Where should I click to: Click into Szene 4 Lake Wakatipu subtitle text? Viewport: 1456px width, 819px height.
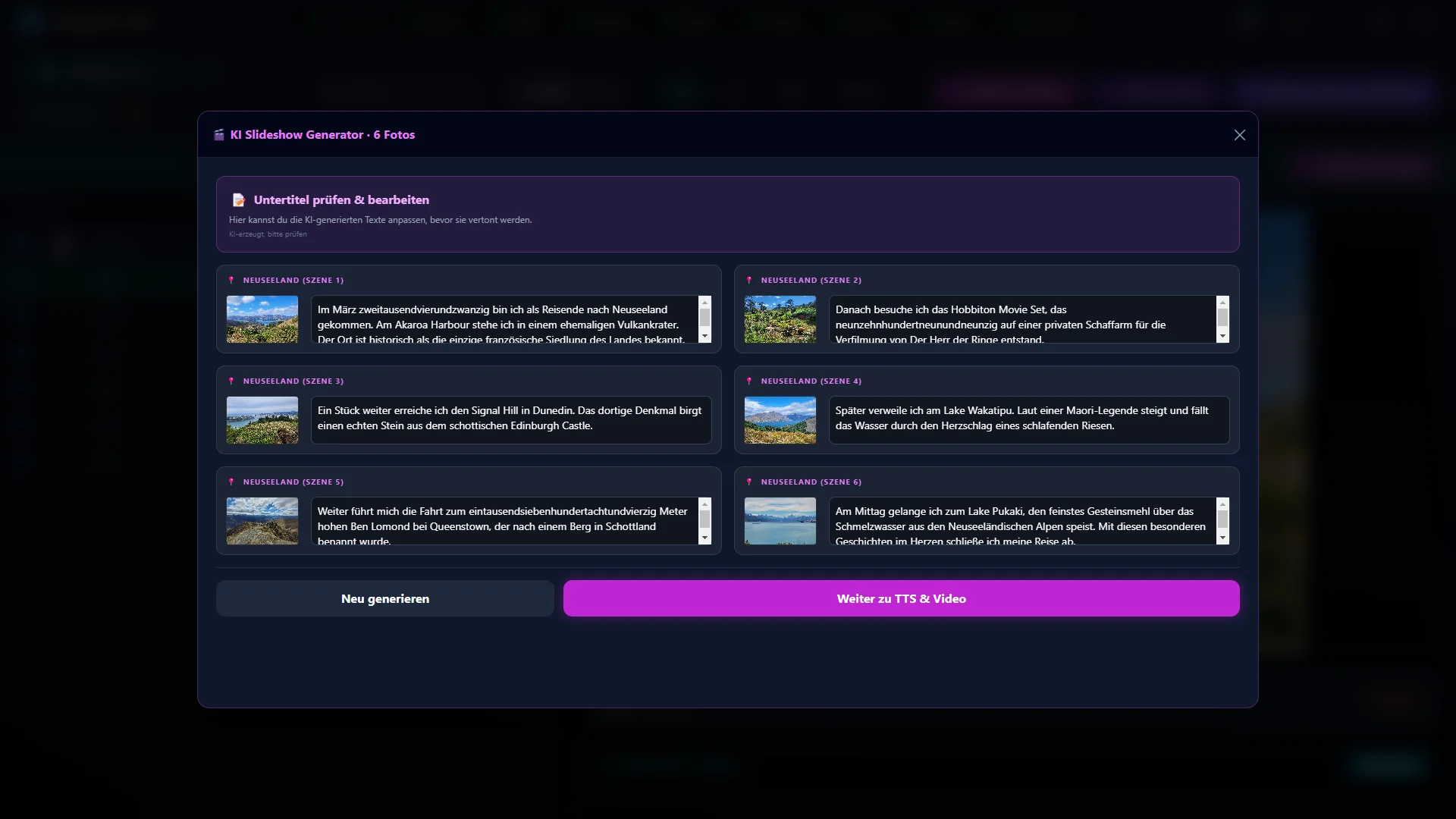tap(1028, 420)
